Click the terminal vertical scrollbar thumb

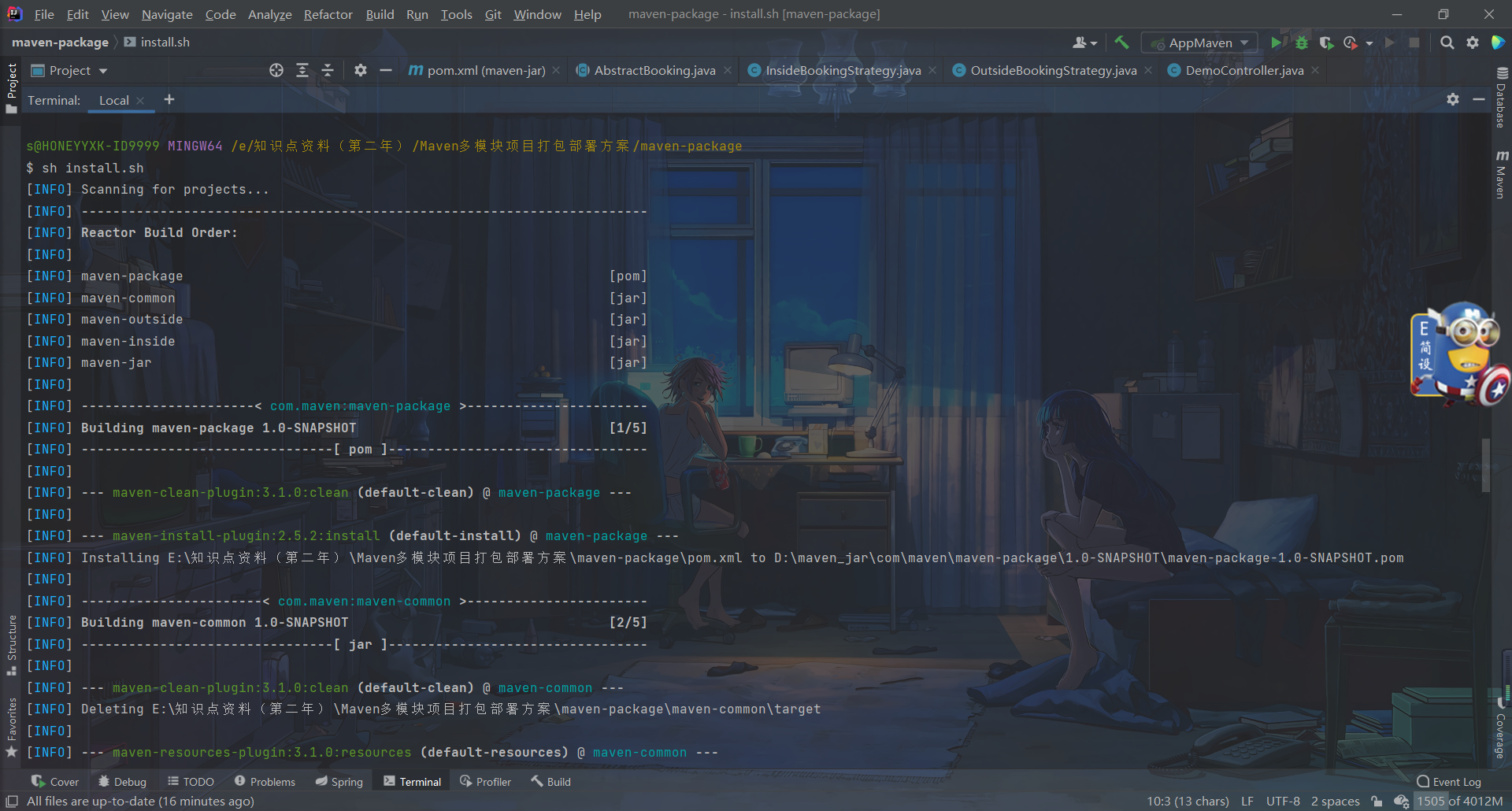tap(1486, 465)
